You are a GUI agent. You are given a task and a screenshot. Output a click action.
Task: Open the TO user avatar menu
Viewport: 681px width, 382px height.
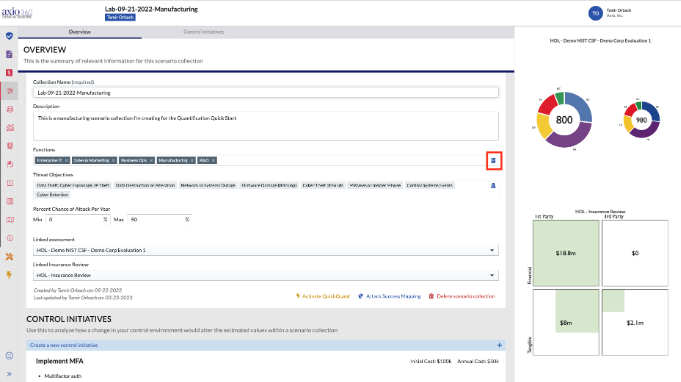[595, 13]
